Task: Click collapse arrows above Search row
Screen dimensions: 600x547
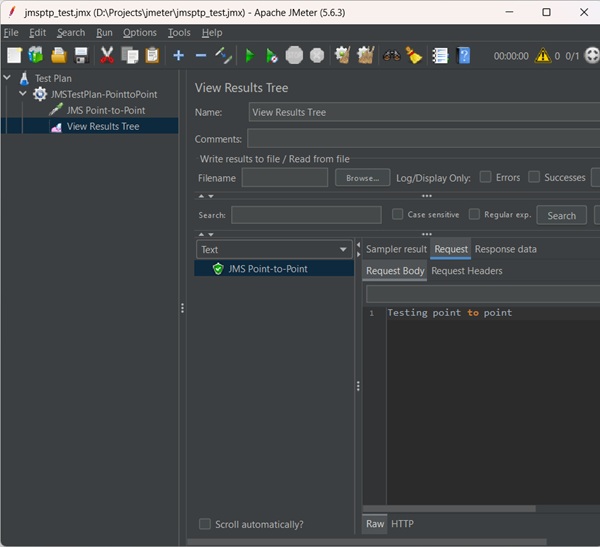Action: coord(206,196)
